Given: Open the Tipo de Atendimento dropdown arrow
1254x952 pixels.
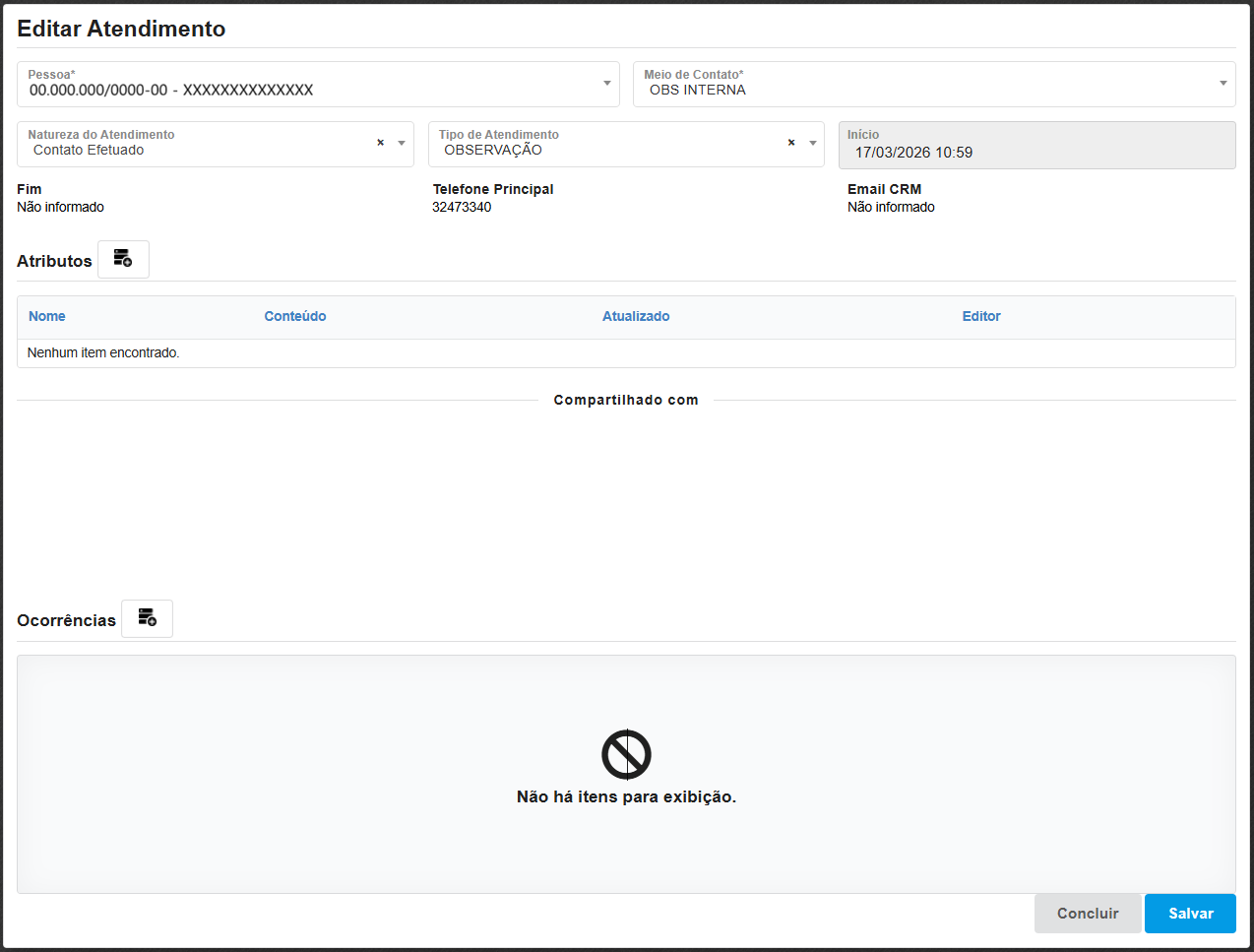Looking at the screenshot, I should [x=812, y=144].
